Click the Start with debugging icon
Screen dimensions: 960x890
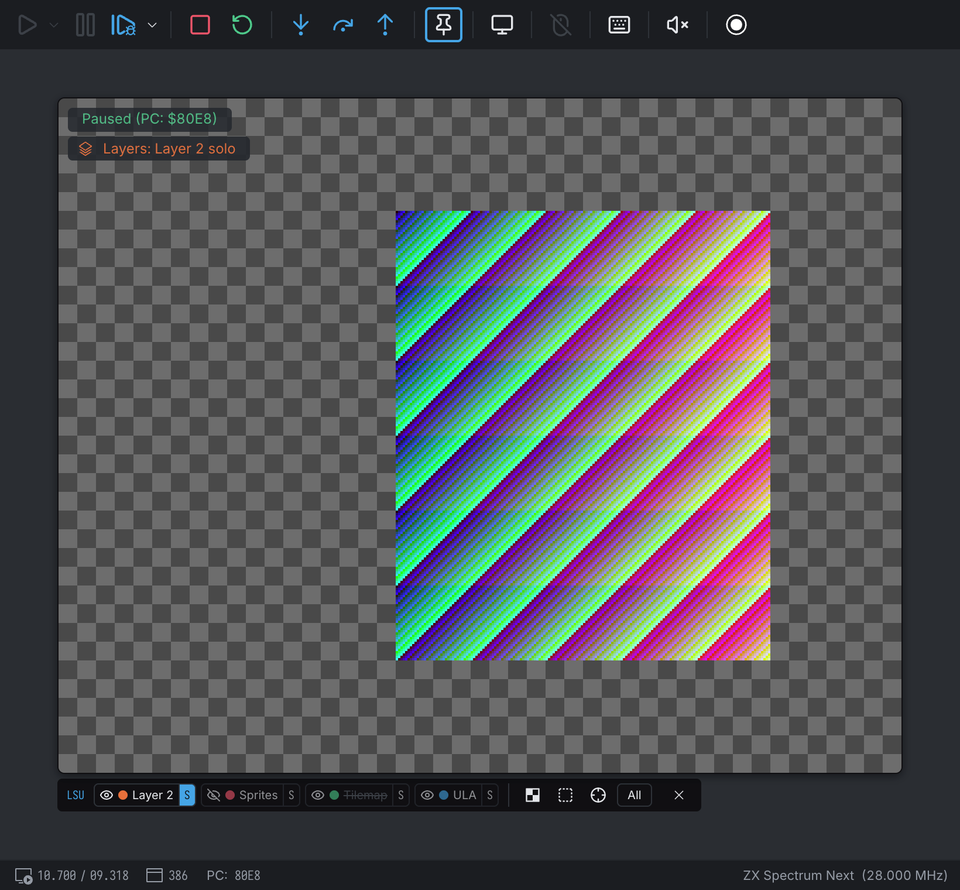click(x=123, y=25)
